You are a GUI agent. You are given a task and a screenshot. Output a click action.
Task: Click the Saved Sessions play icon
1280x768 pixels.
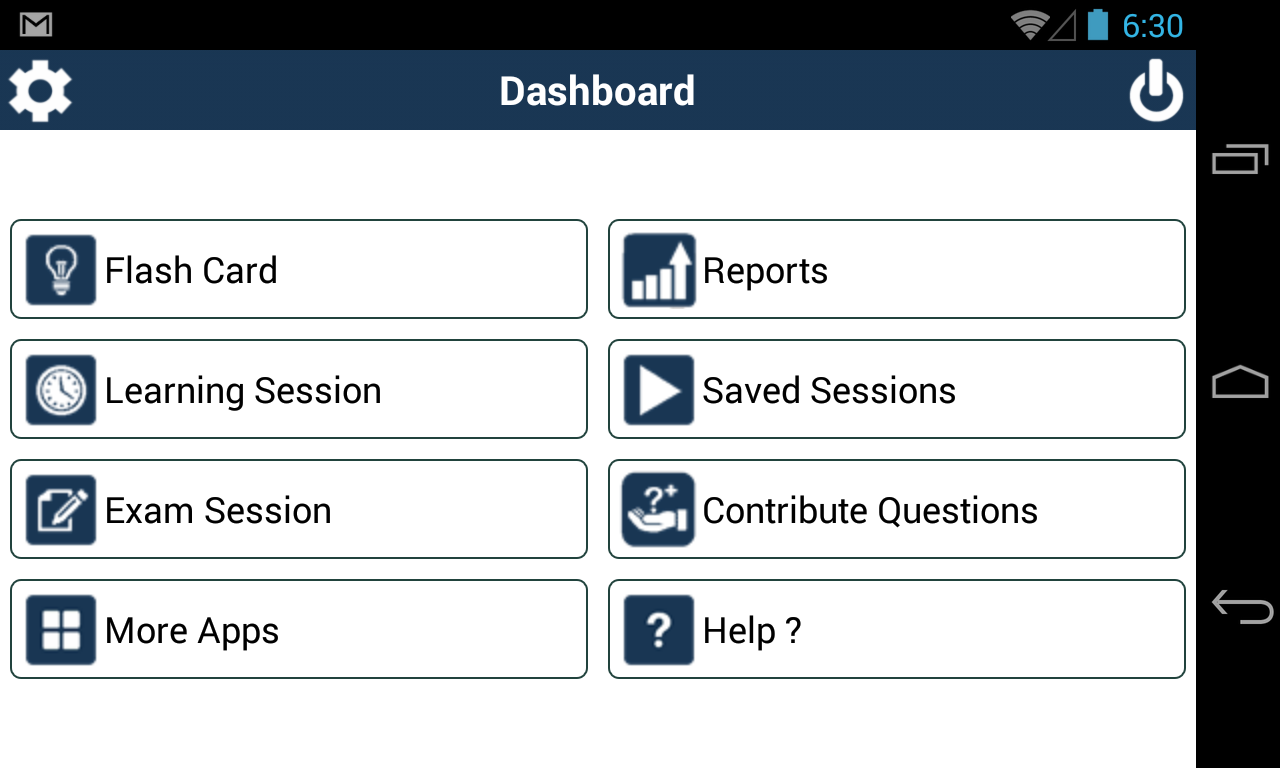[x=659, y=390]
